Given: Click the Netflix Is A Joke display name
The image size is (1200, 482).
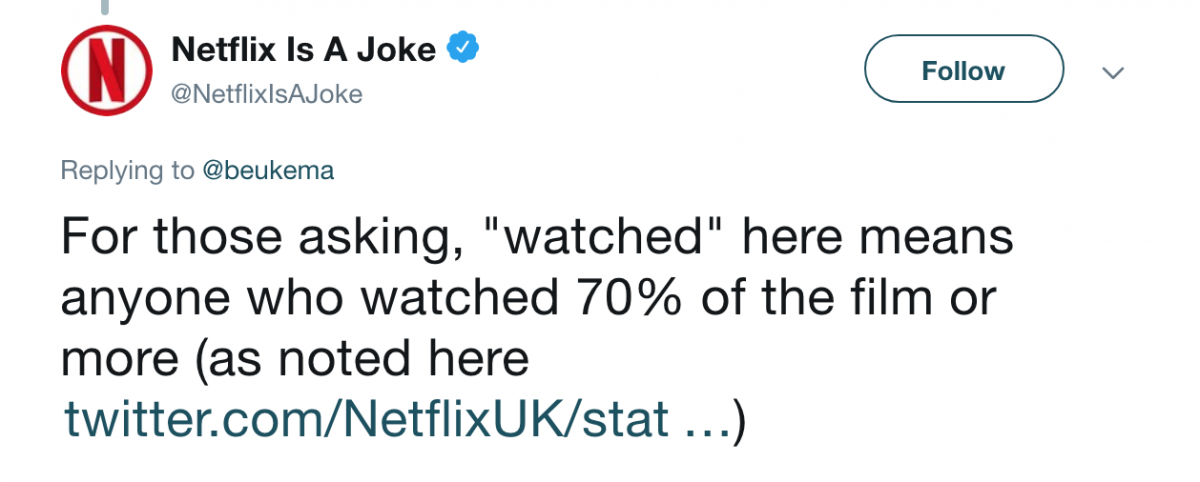Looking at the screenshot, I should point(304,48).
